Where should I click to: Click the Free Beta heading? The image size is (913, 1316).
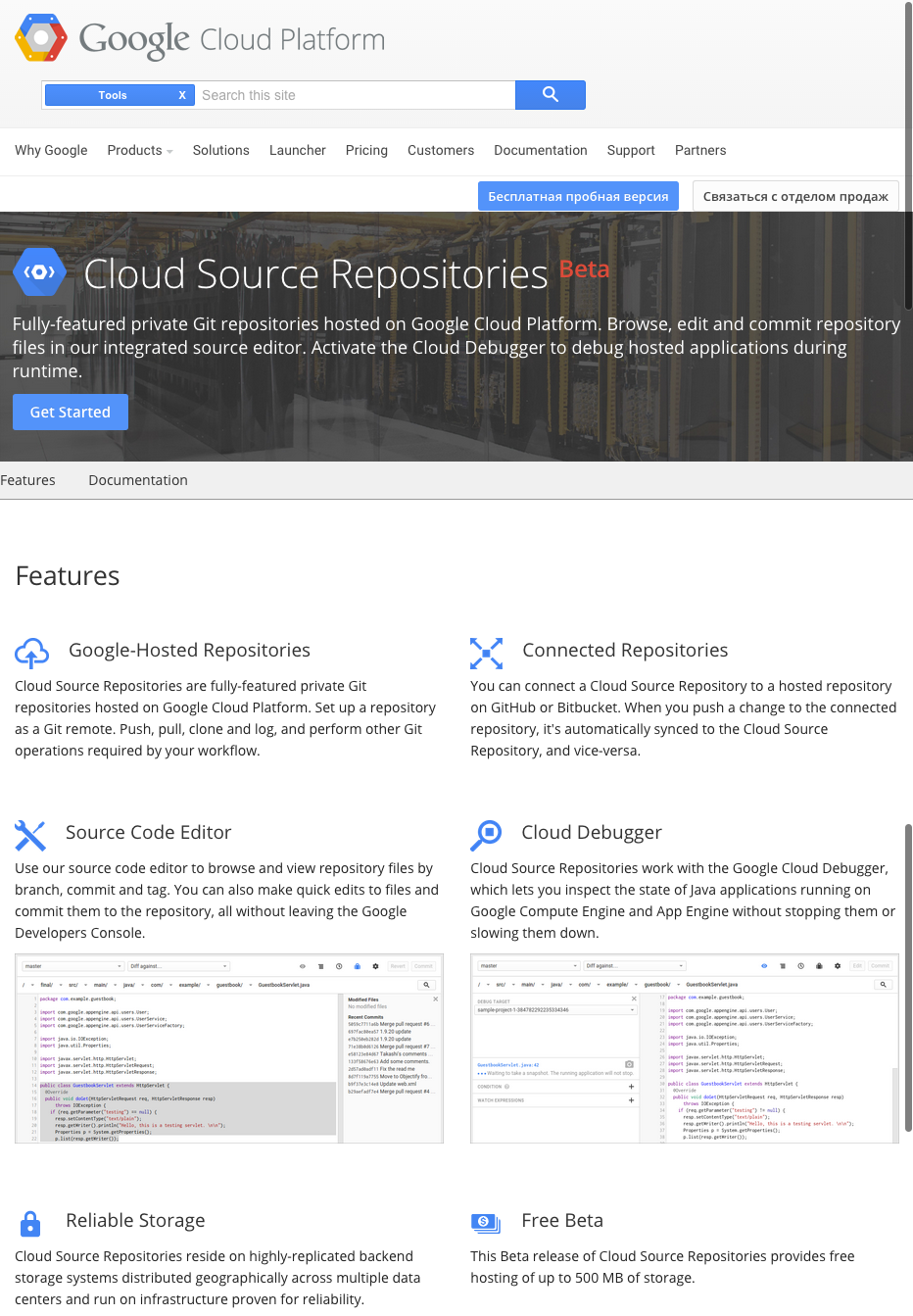click(x=562, y=1220)
